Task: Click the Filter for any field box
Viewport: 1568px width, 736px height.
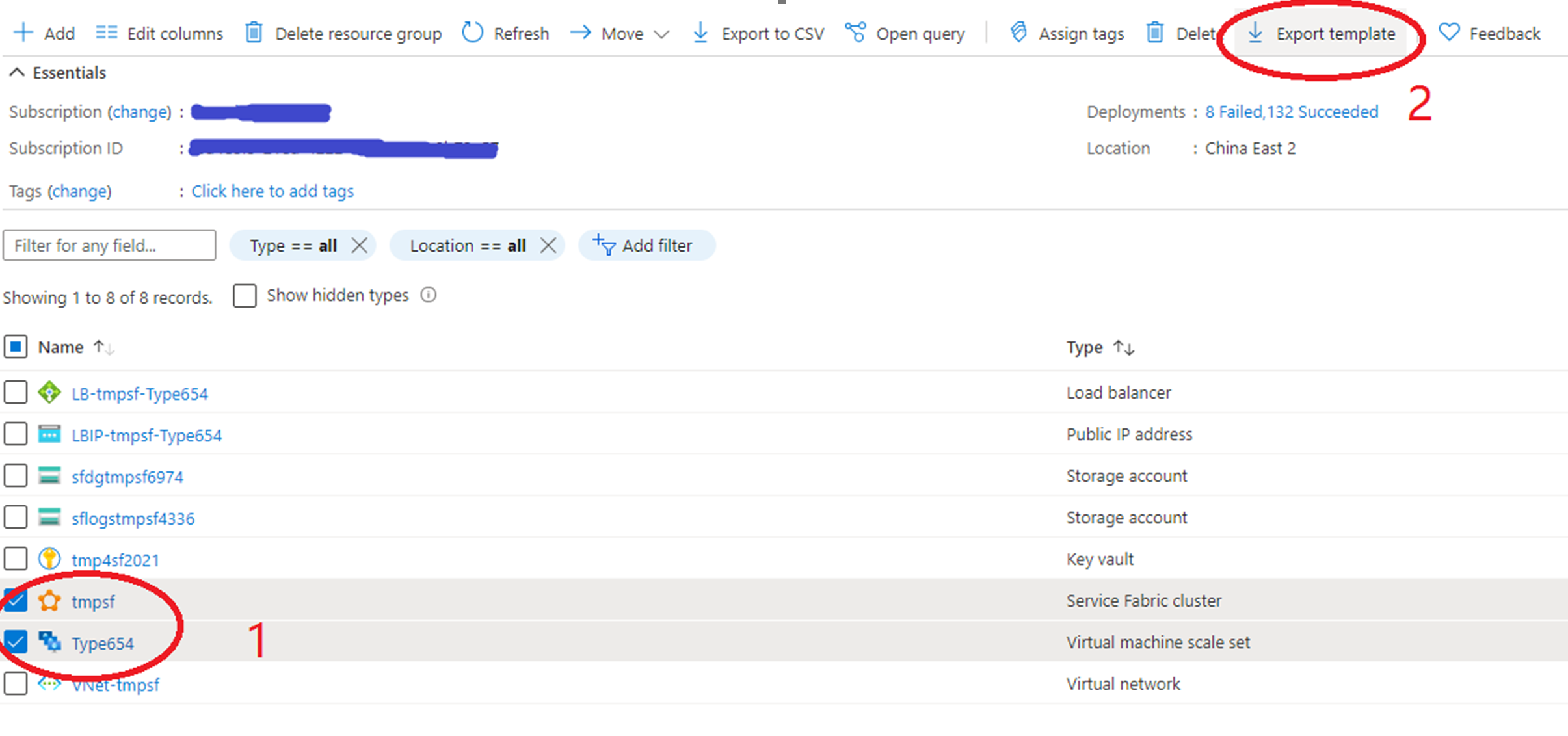Action: 109,246
